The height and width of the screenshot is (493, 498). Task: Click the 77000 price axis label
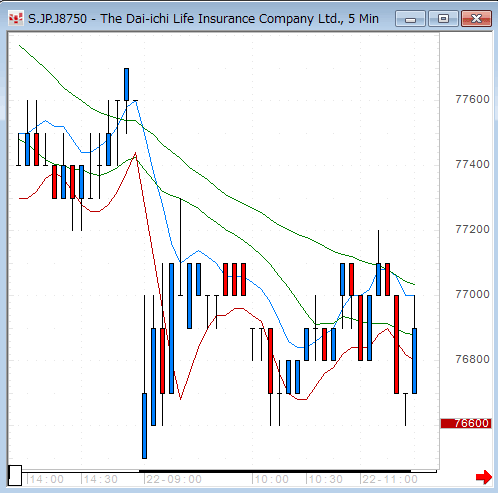coord(472,294)
